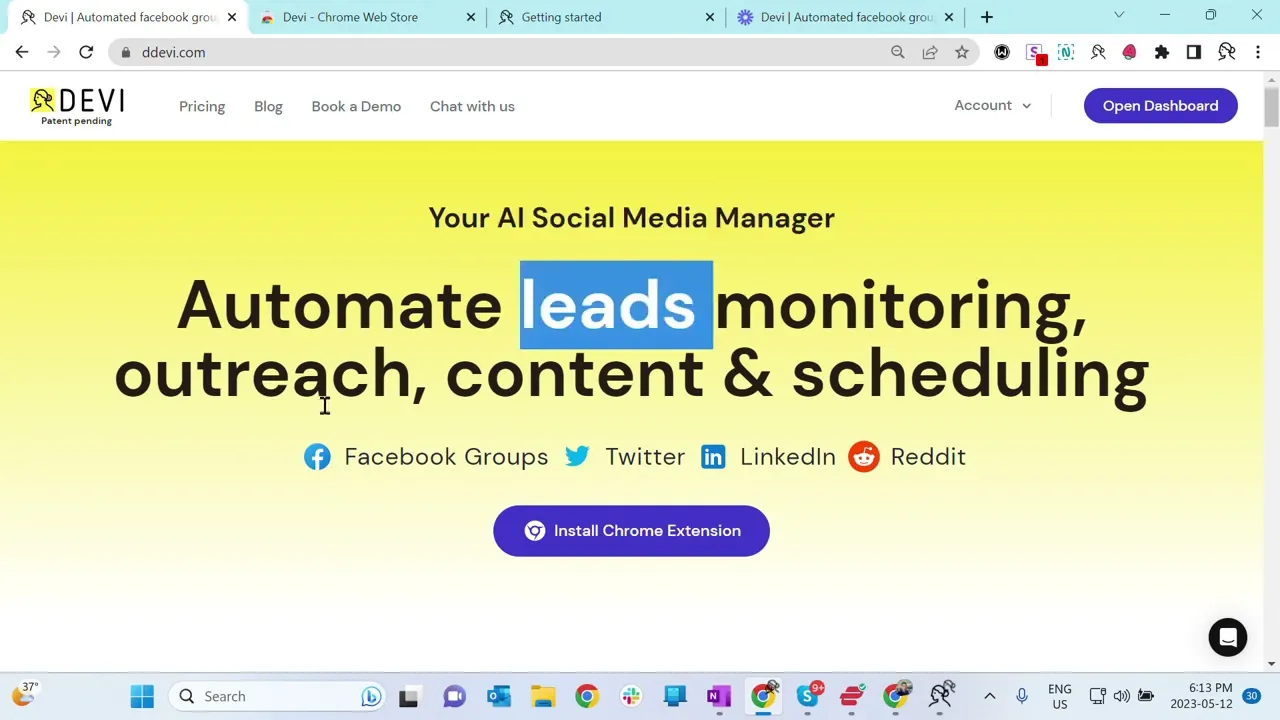Screen dimensions: 1280x720
Task: Toggle the Chrome side panel
Action: click(1194, 52)
